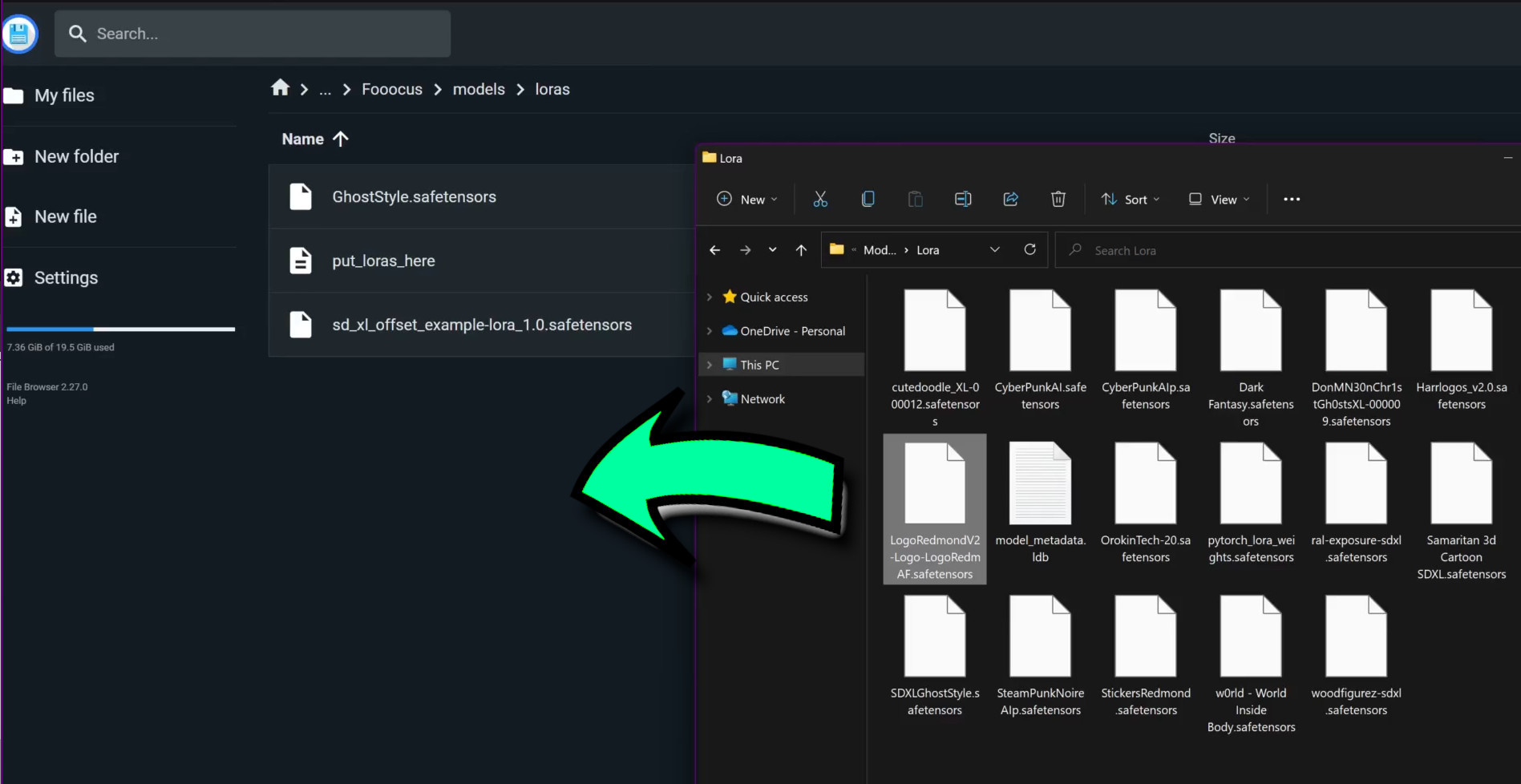1521x784 pixels.
Task: Click the Search Lora input field
Action: (1288, 250)
